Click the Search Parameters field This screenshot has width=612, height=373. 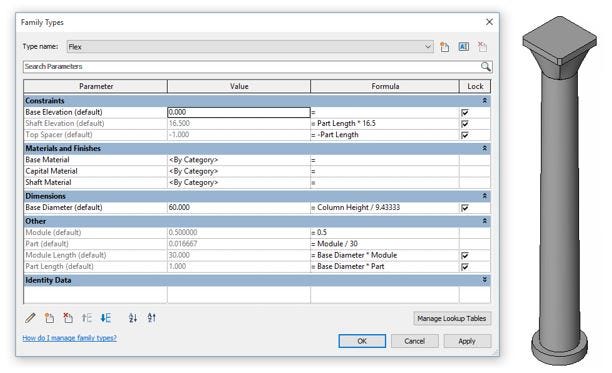tap(252, 66)
